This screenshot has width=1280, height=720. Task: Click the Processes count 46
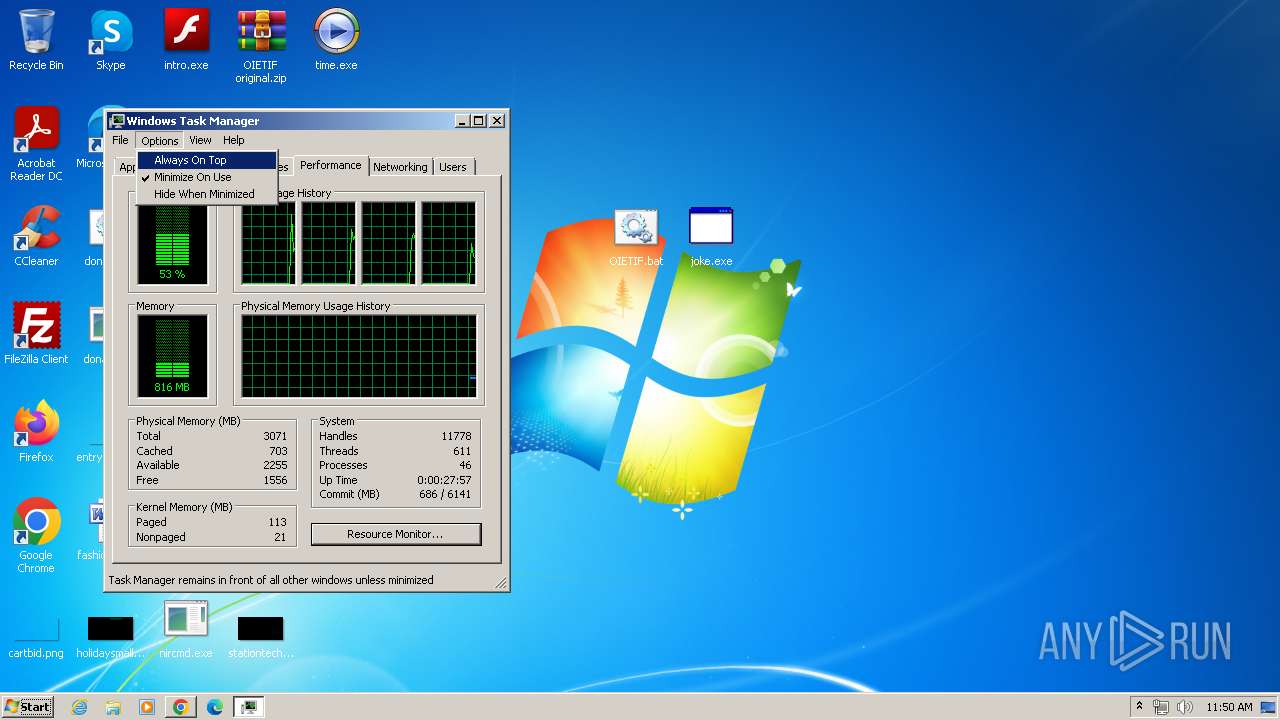click(465, 466)
